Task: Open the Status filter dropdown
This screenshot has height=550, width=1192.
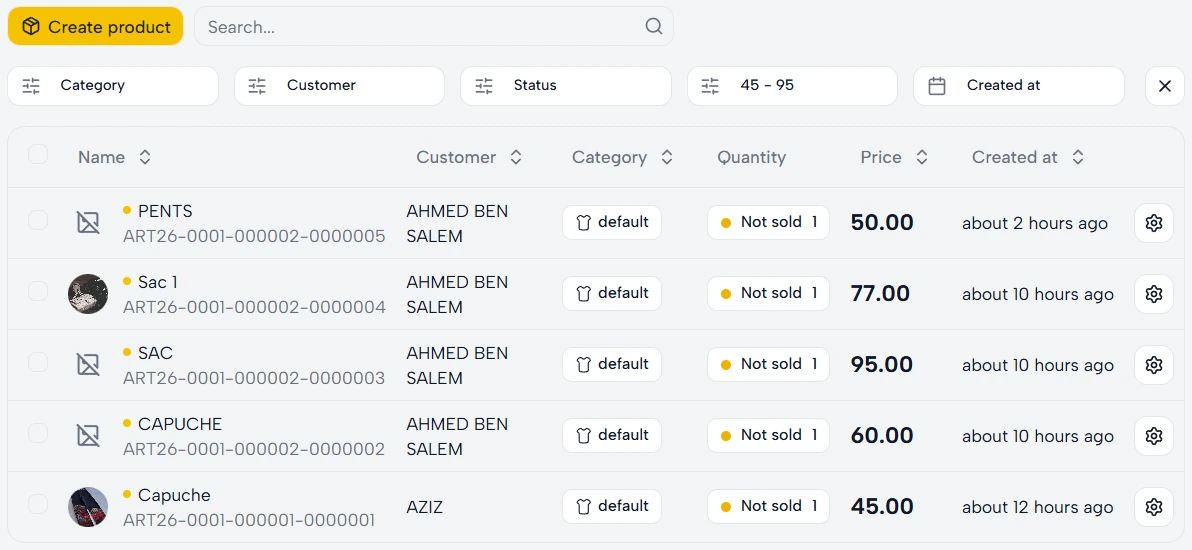Action: click(x=565, y=86)
